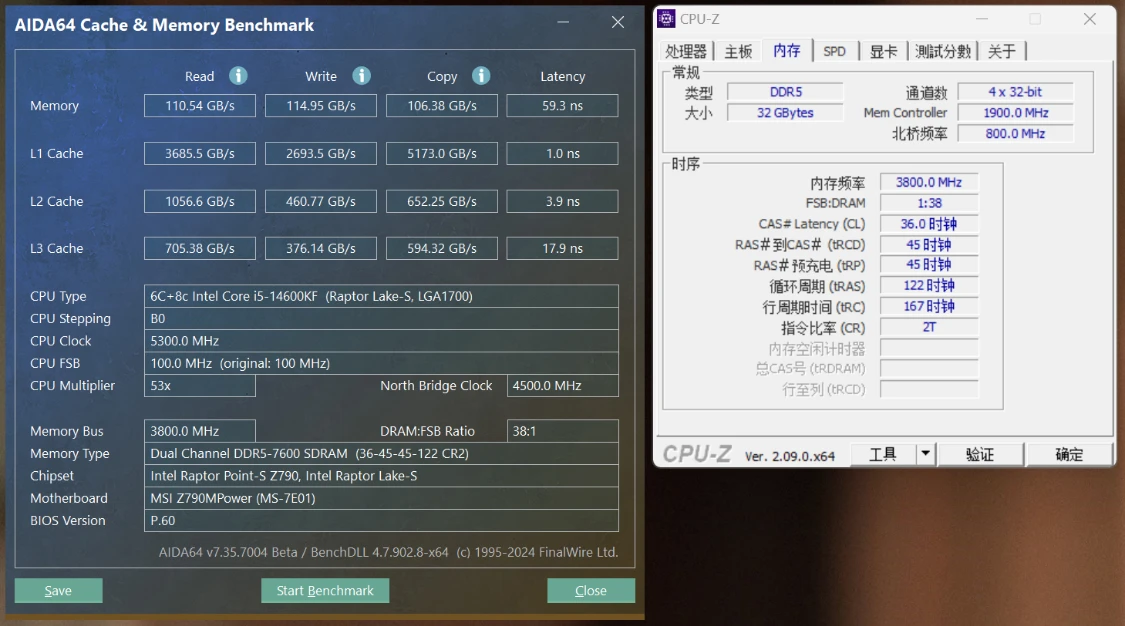Click the Read info icon in AIDA64

(238, 75)
